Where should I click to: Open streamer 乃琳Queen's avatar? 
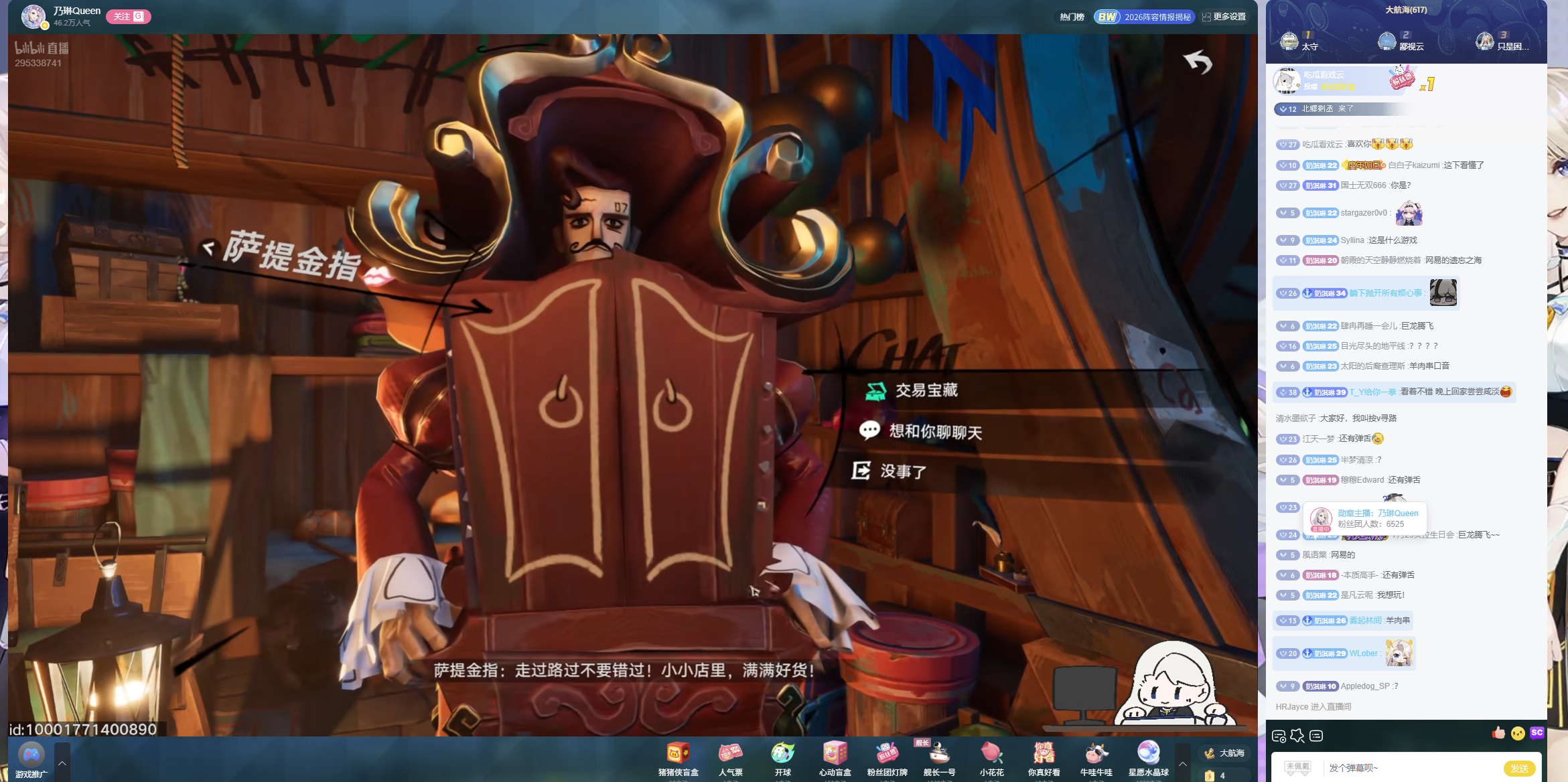33,16
